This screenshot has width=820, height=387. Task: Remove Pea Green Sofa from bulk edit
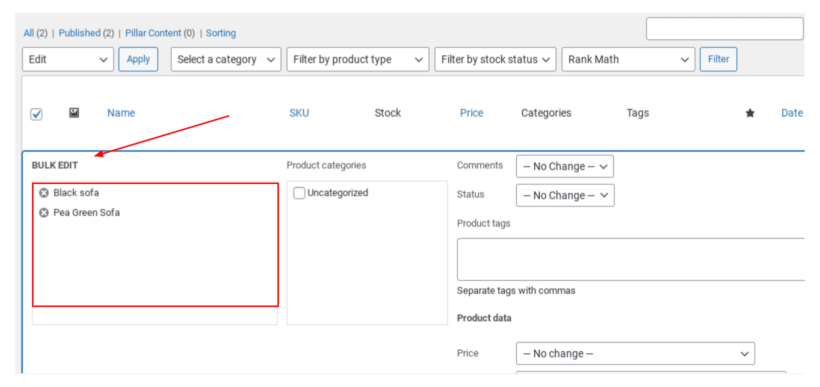point(44,213)
